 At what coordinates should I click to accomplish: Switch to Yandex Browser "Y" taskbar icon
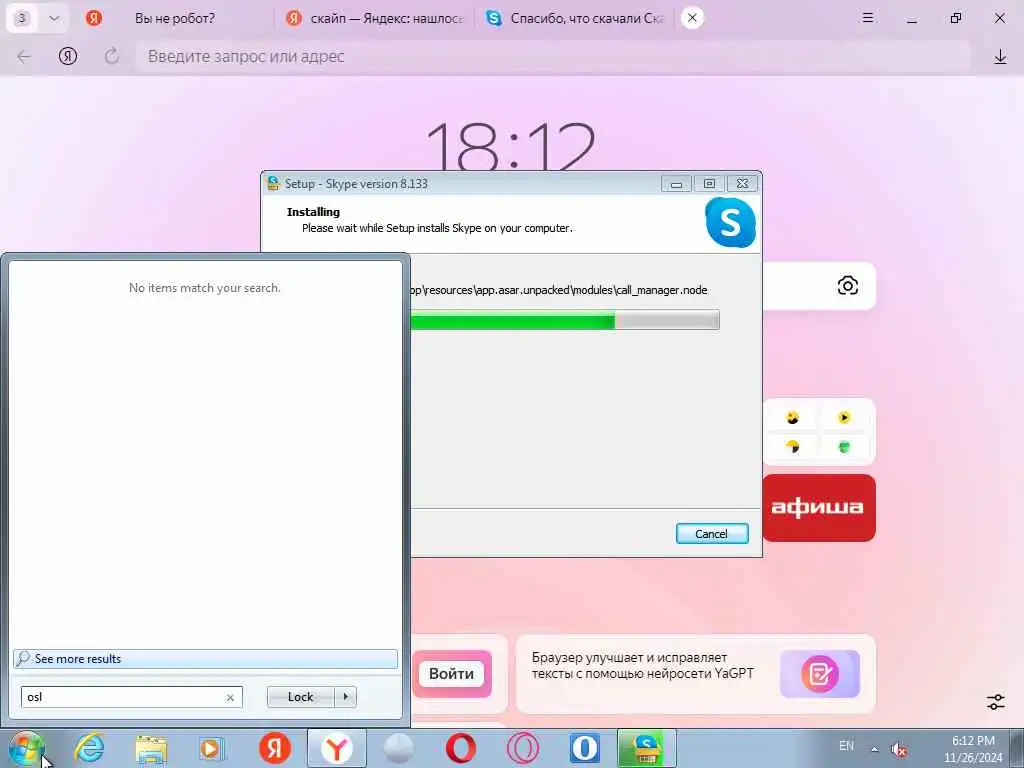pos(336,748)
